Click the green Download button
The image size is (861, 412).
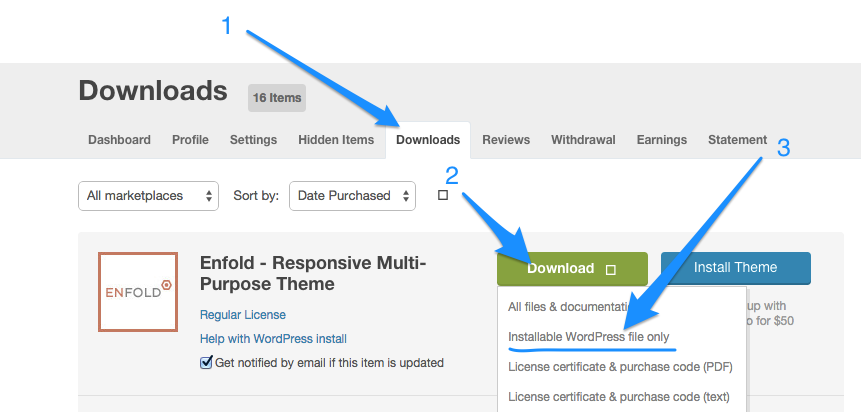coord(561,269)
